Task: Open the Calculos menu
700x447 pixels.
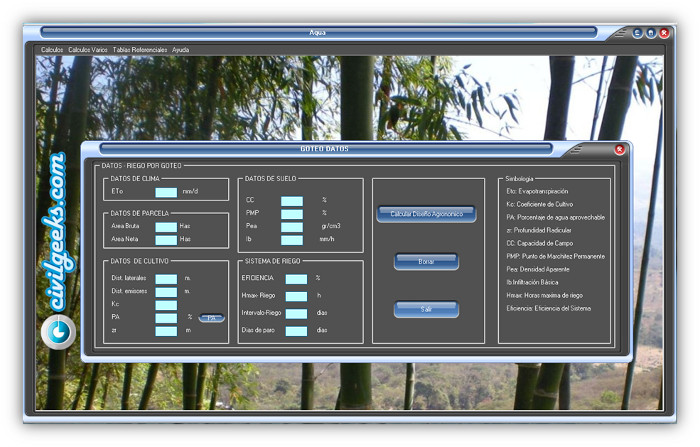Action: point(52,49)
